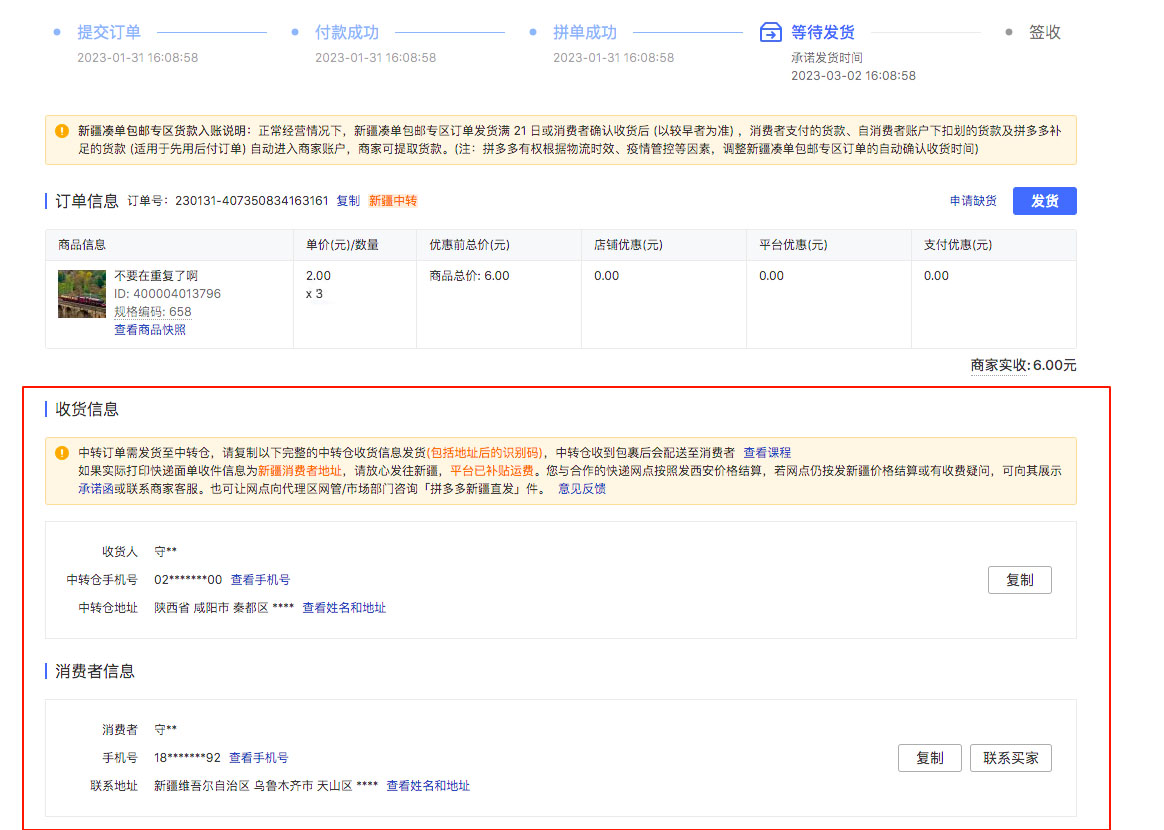Open 查看商品快照 link
This screenshot has height=830, width=1164.
150,330
